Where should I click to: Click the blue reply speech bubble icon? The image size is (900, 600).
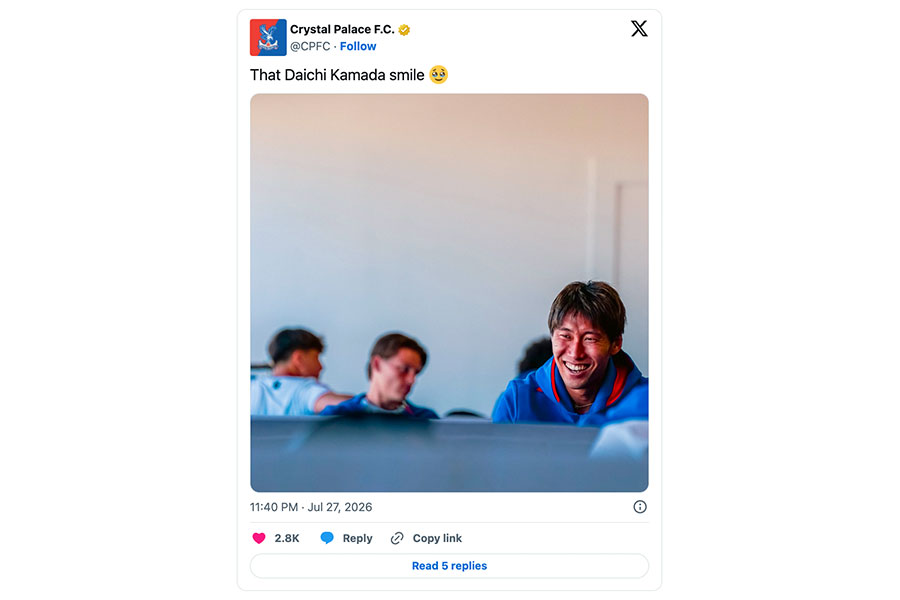point(327,538)
